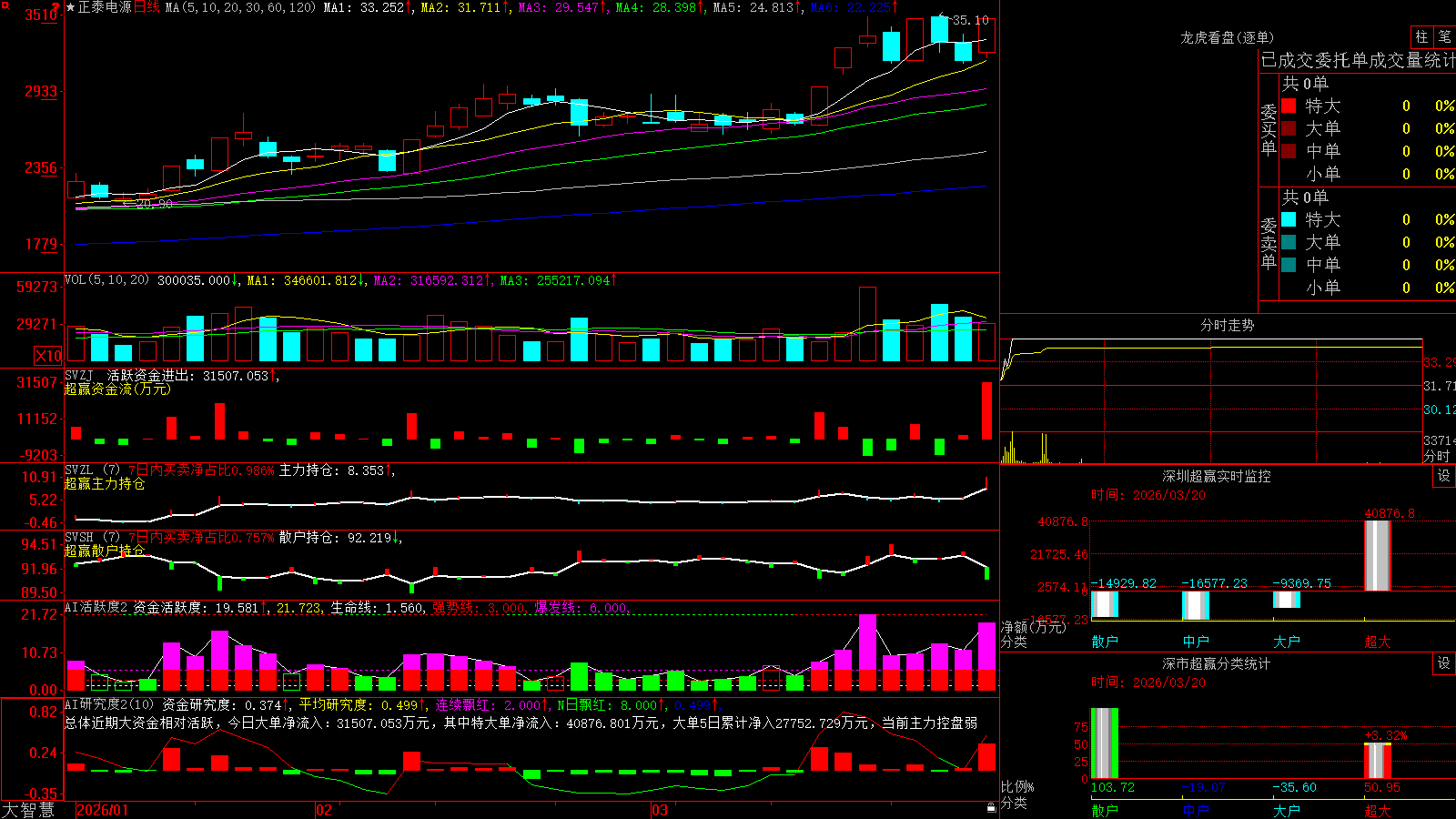
Task: Click 活跃资金进出: 31507.053 value
Action: 192,375
